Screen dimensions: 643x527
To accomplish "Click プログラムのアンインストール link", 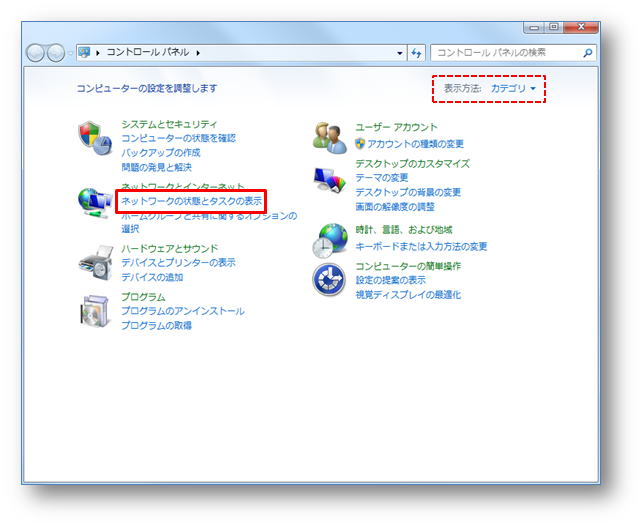I will point(182,311).
